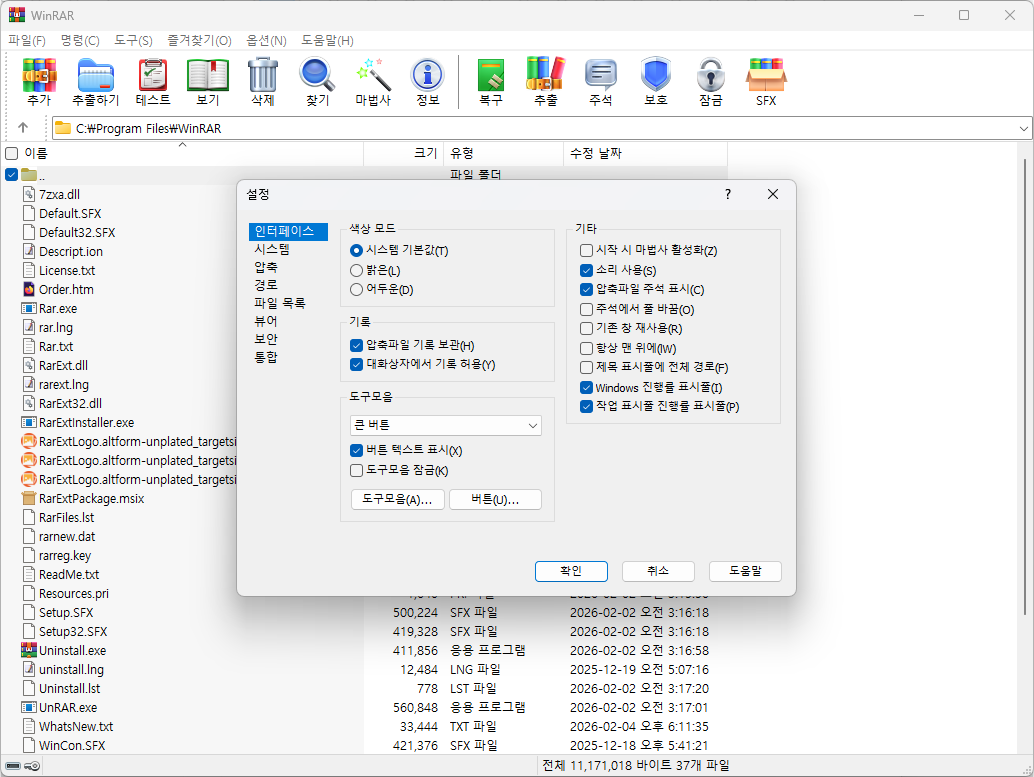Switch to the 파일 목록 settings category
This screenshot has width=1034, height=777.
[x=280, y=303]
